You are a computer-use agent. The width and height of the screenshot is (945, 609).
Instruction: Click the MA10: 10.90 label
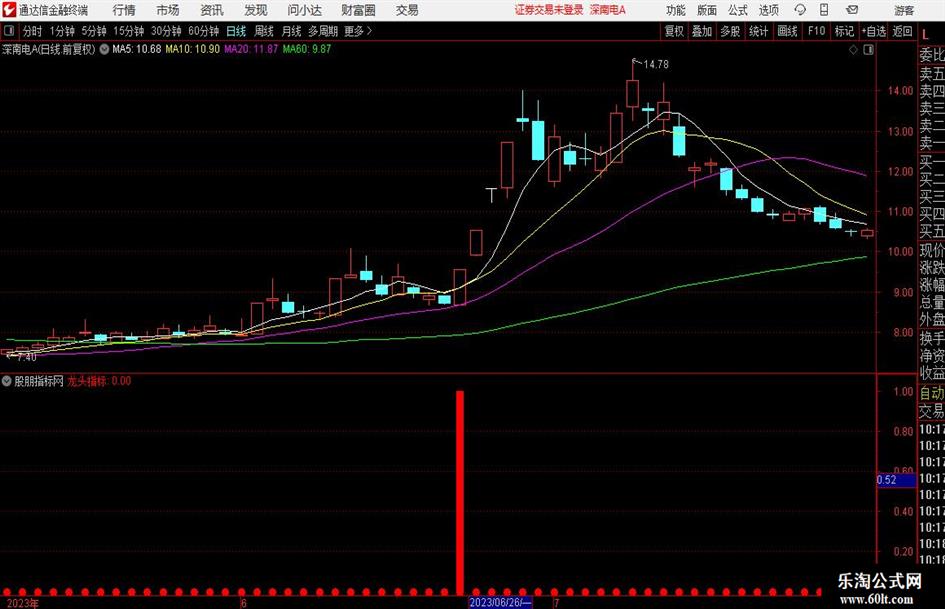point(193,49)
